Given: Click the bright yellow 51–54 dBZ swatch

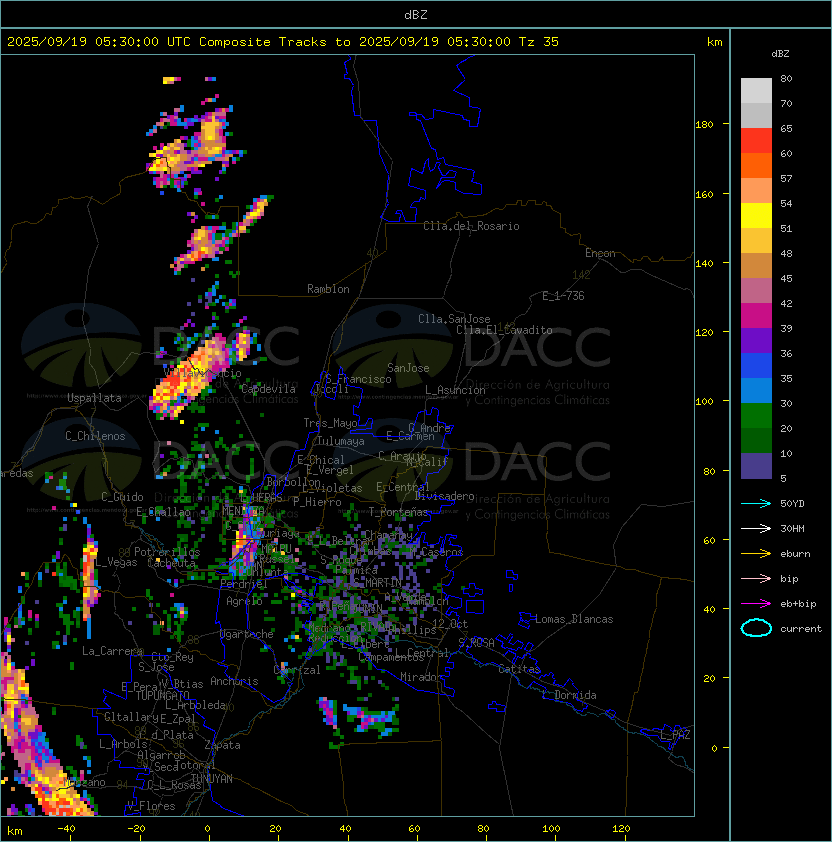Looking at the screenshot, I should pos(756,215).
